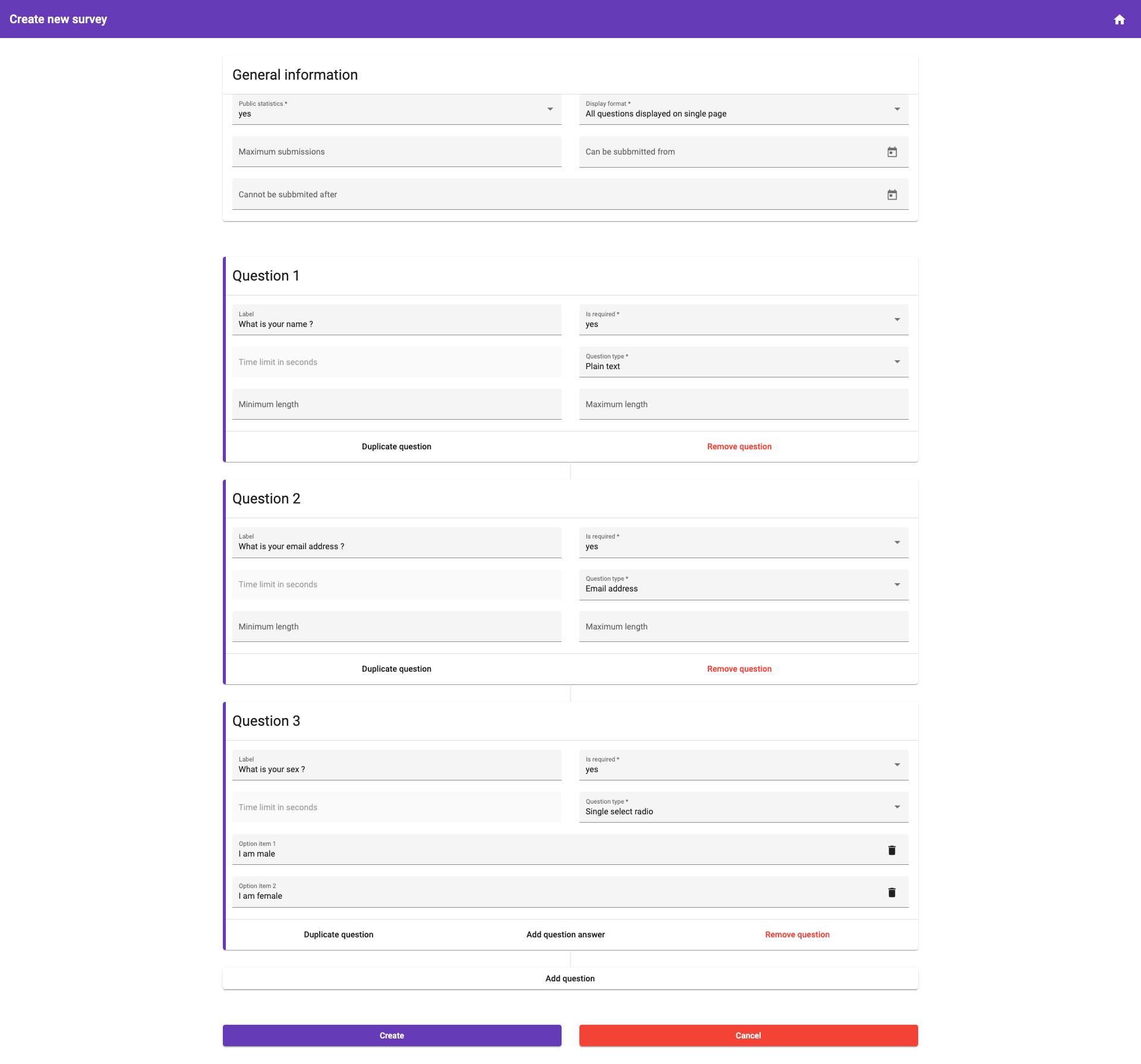Expand the Public statistics dropdown
This screenshot has width=1141, height=1064.
click(396, 109)
